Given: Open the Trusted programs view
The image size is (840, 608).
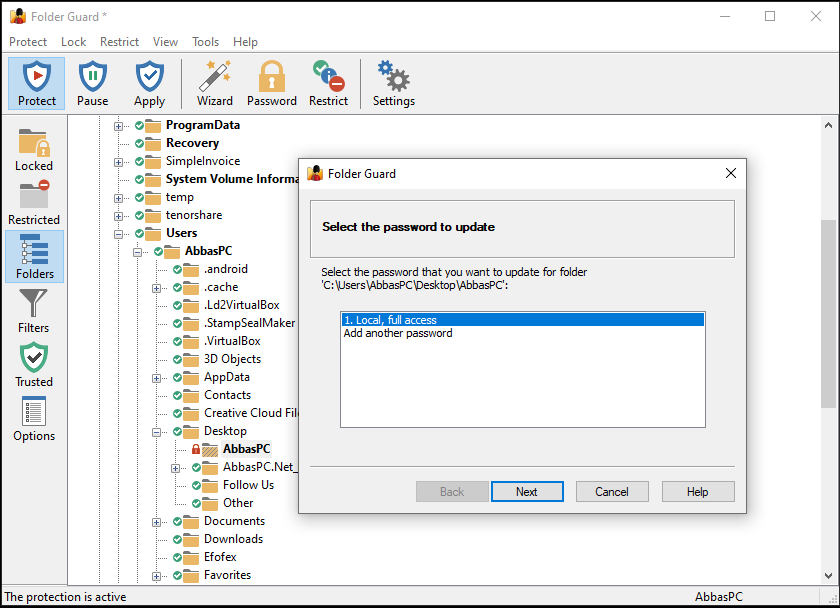Looking at the screenshot, I should pos(34,365).
